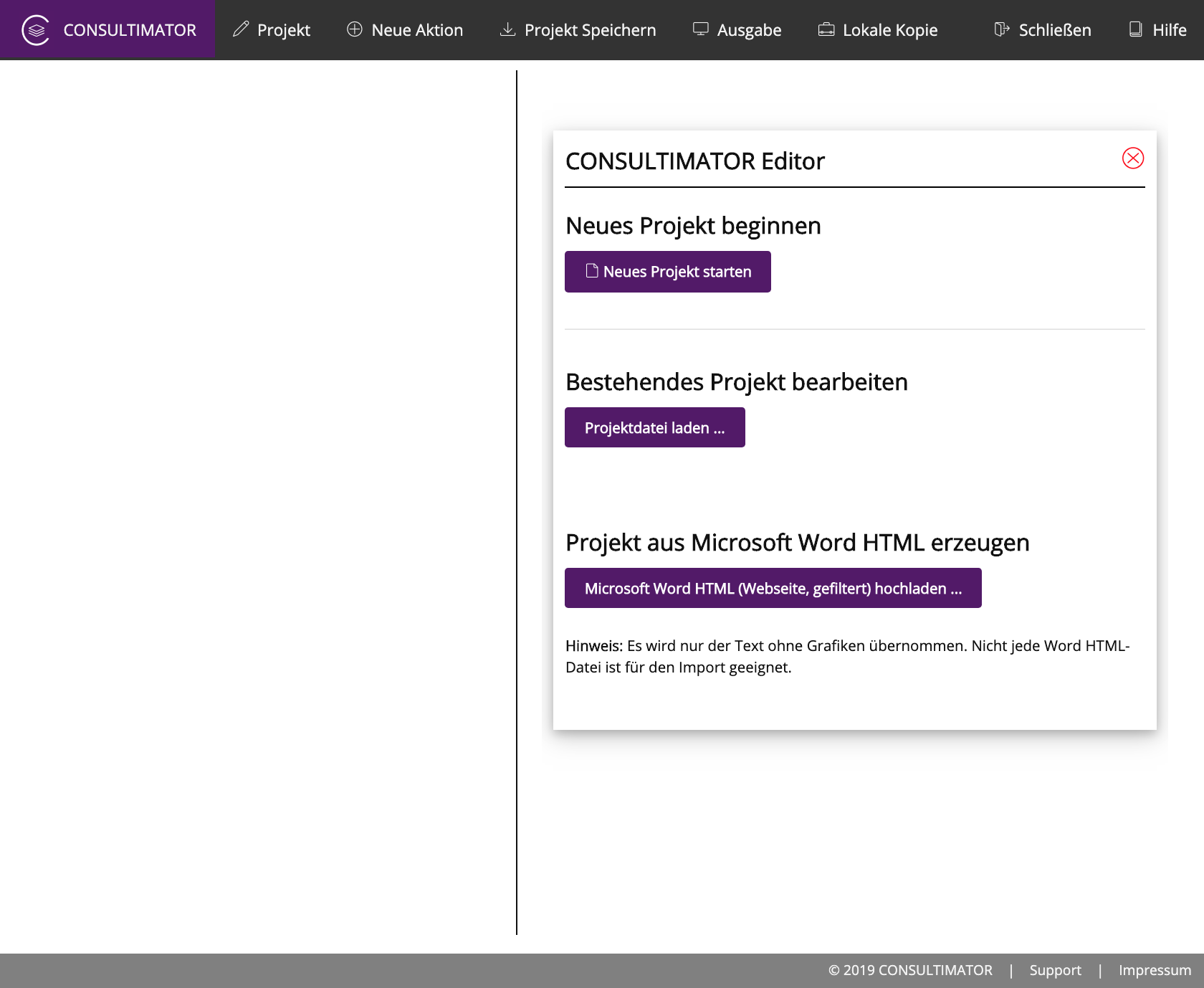
Task: Click the download icon beside Projekt Speichern
Action: click(507, 29)
